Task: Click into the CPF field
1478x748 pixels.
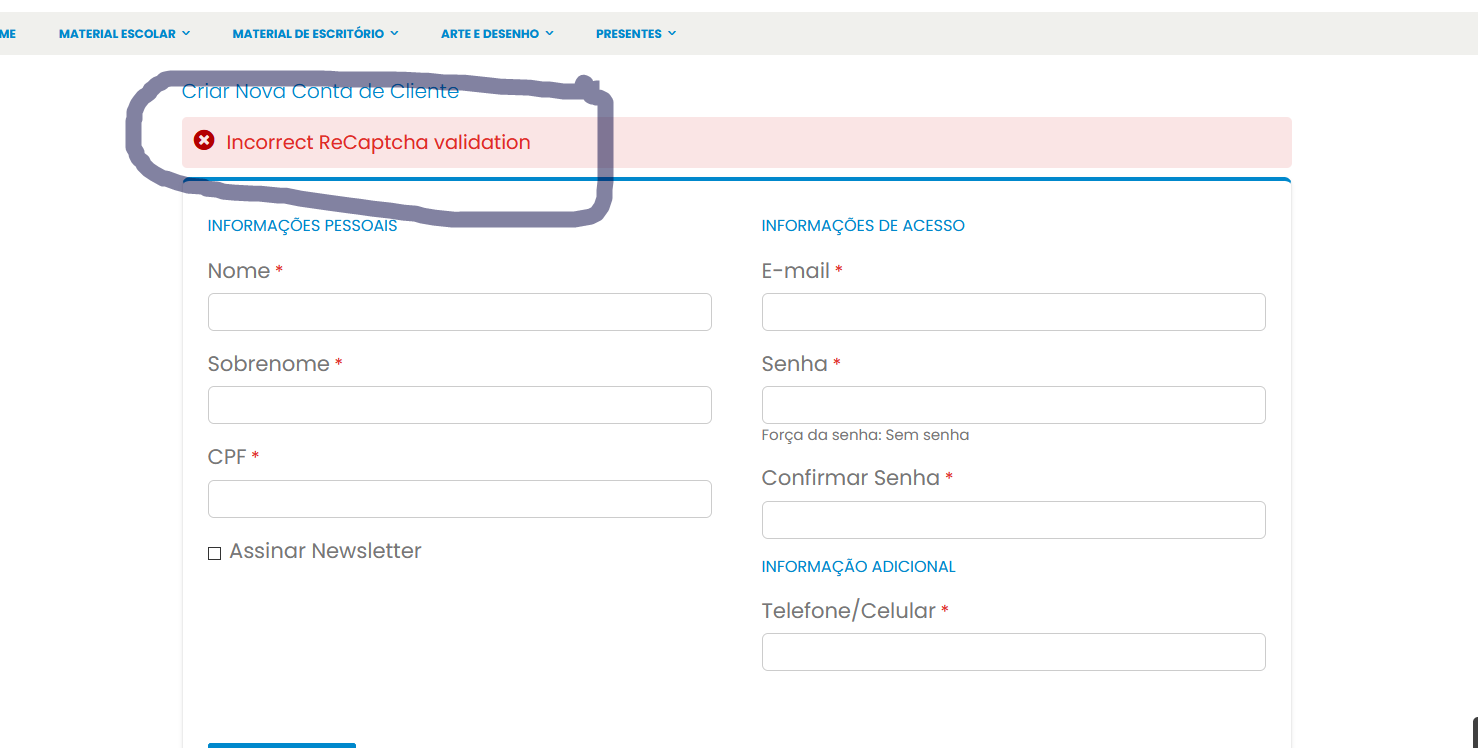Action: 459,499
